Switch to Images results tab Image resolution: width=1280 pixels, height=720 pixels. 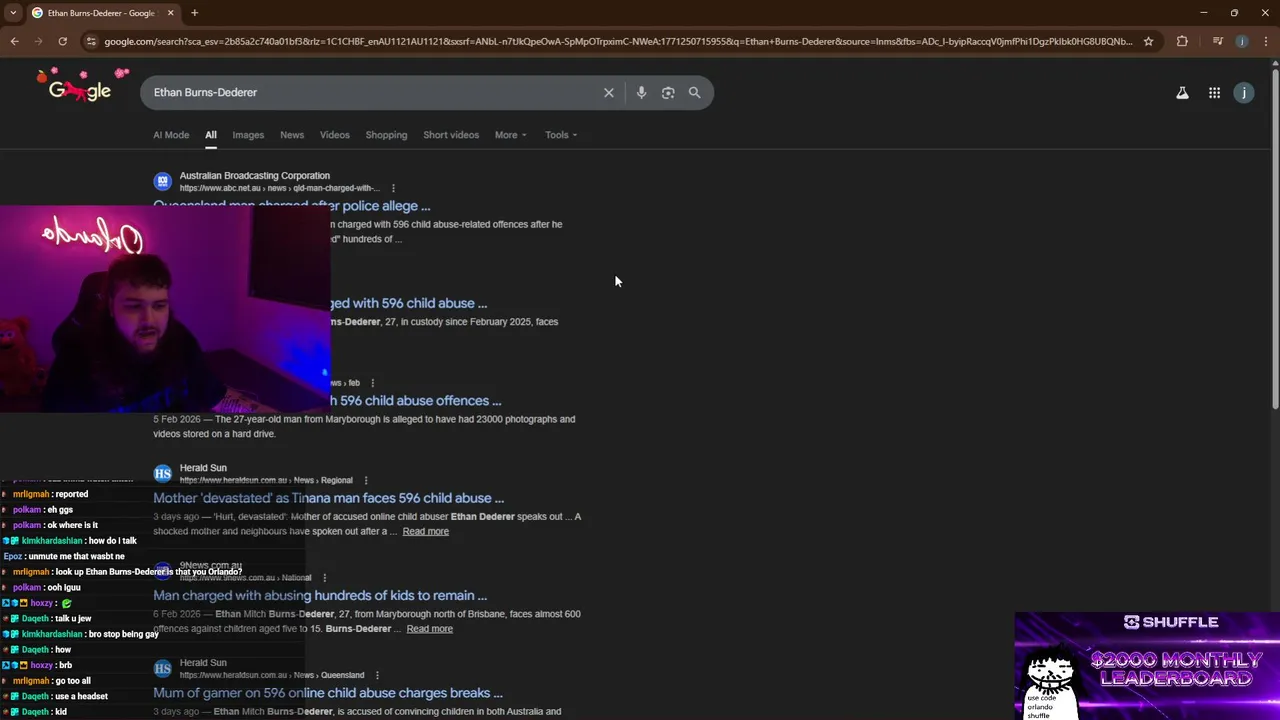[248, 135]
